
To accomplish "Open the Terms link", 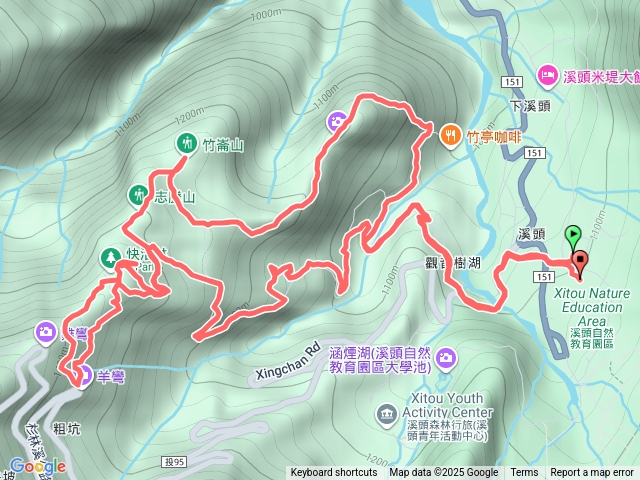I will [524, 473].
